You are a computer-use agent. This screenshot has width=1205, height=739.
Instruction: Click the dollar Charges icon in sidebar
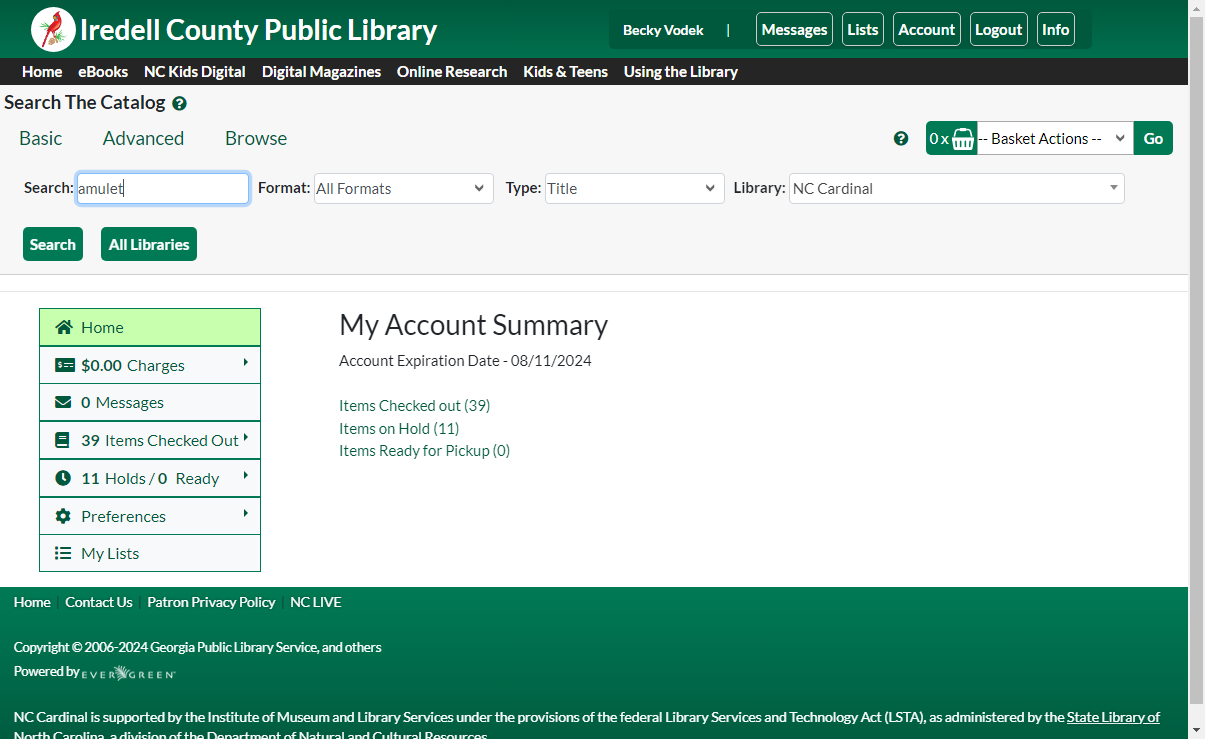(x=64, y=365)
